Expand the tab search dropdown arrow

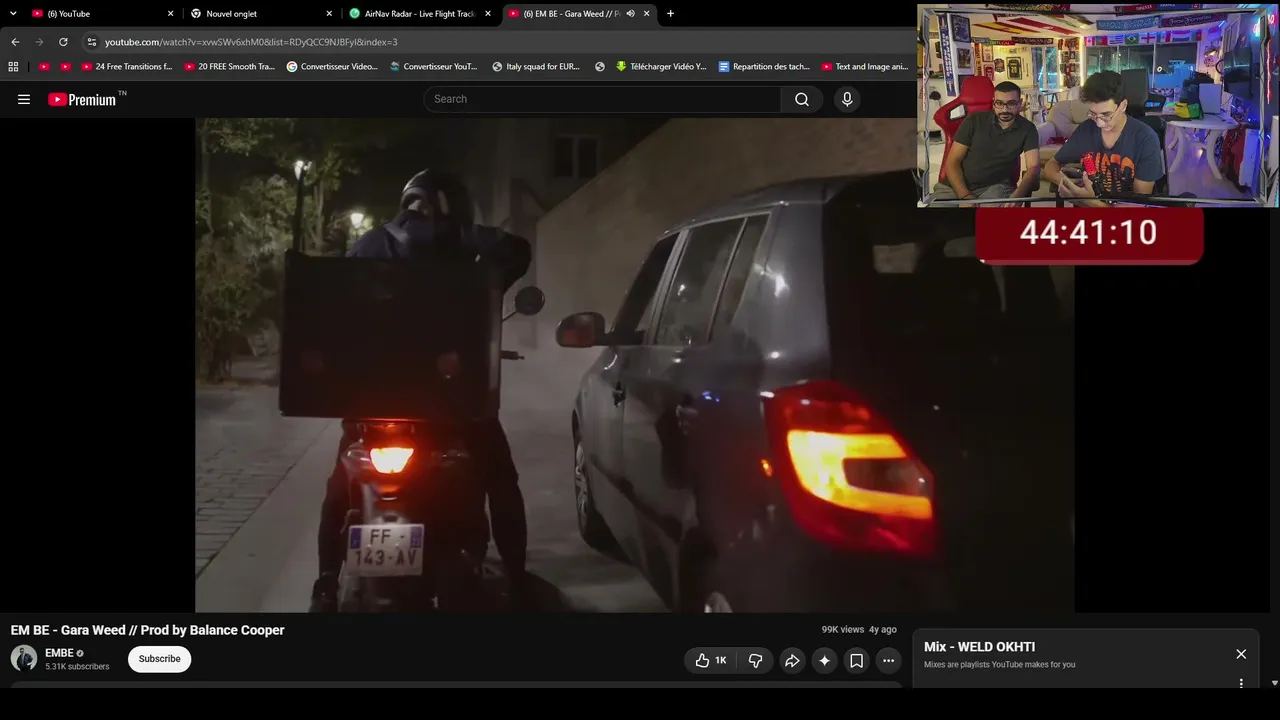pyautogui.click(x=13, y=14)
